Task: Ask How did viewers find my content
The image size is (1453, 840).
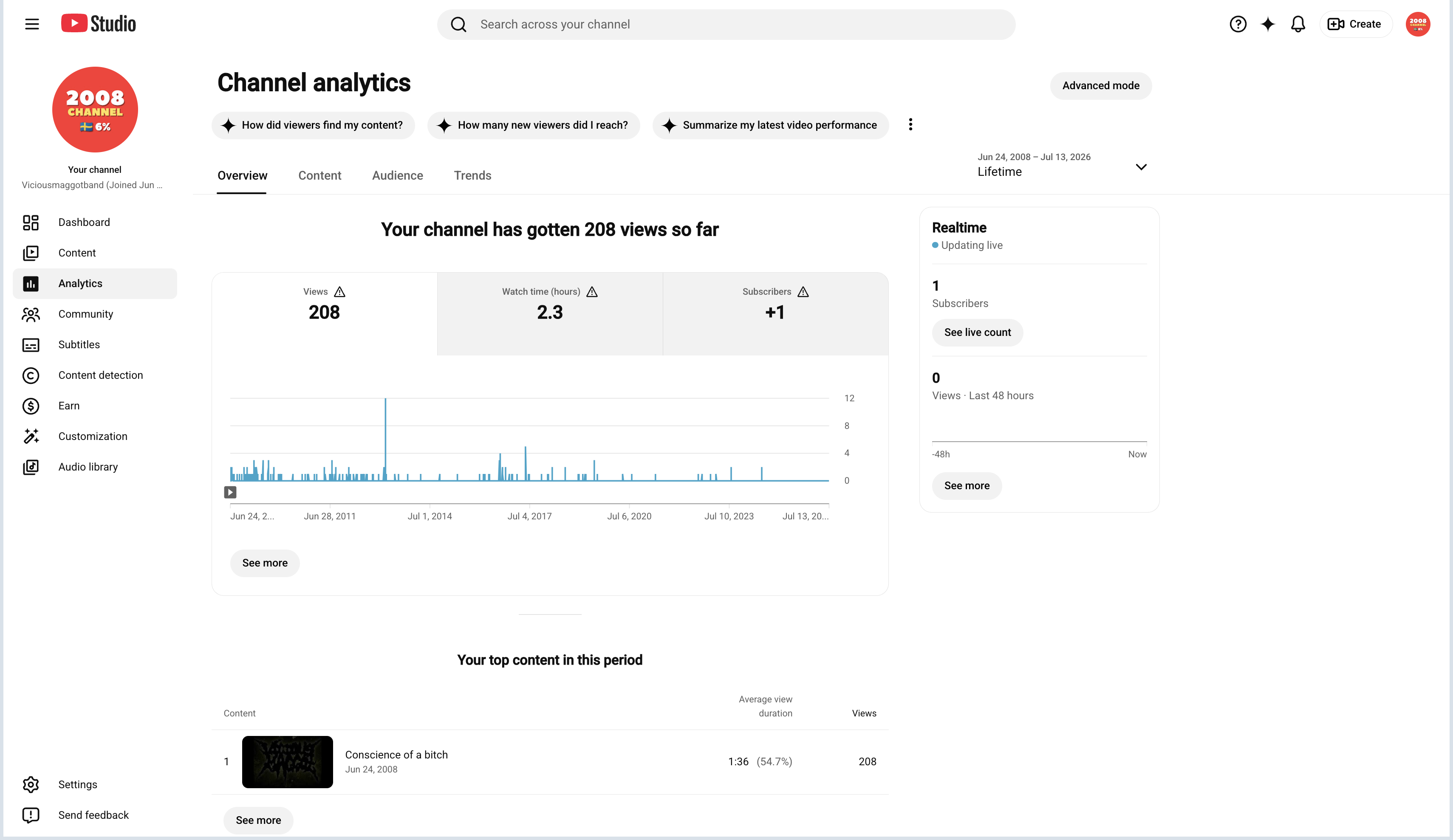Action: (x=313, y=125)
